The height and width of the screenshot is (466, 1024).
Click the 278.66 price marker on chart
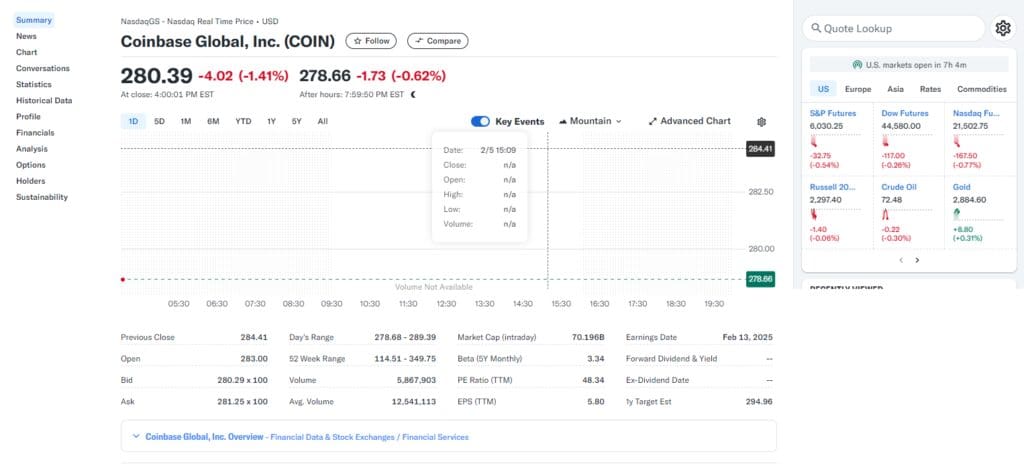click(x=760, y=279)
